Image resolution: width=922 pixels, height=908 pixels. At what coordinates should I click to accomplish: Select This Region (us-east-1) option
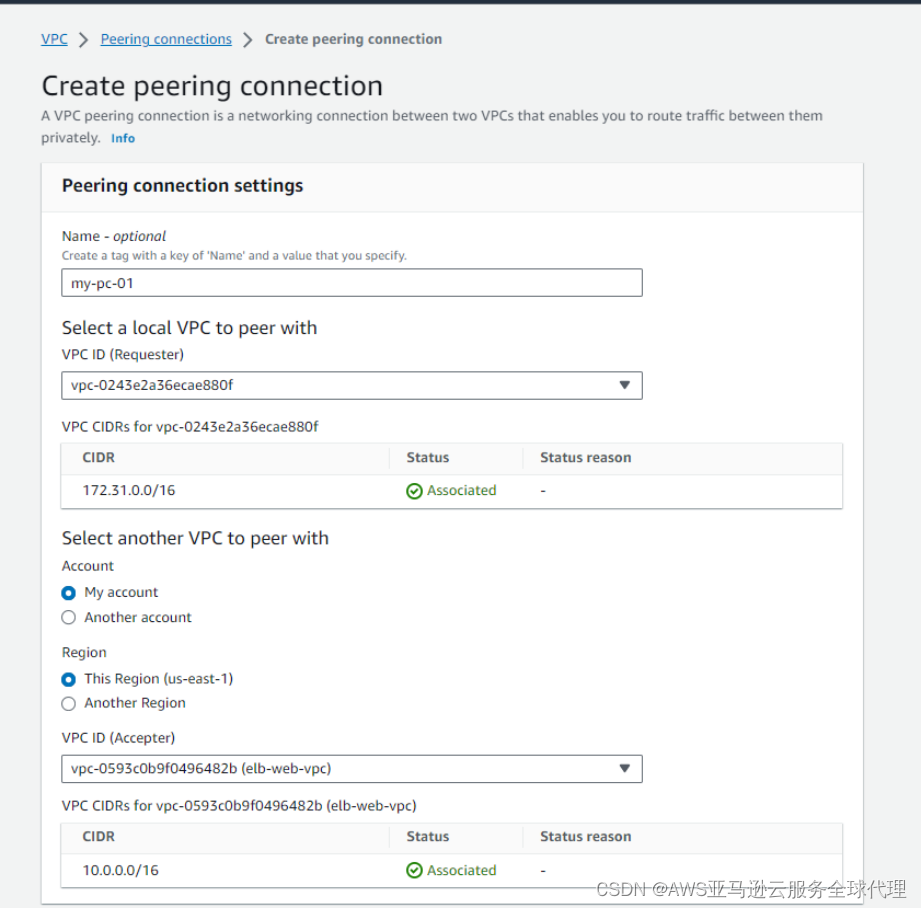pyautogui.click(x=68, y=678)
